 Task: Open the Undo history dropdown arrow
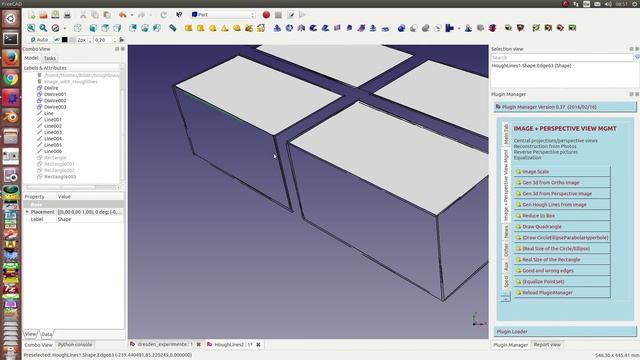click(132, 15)
